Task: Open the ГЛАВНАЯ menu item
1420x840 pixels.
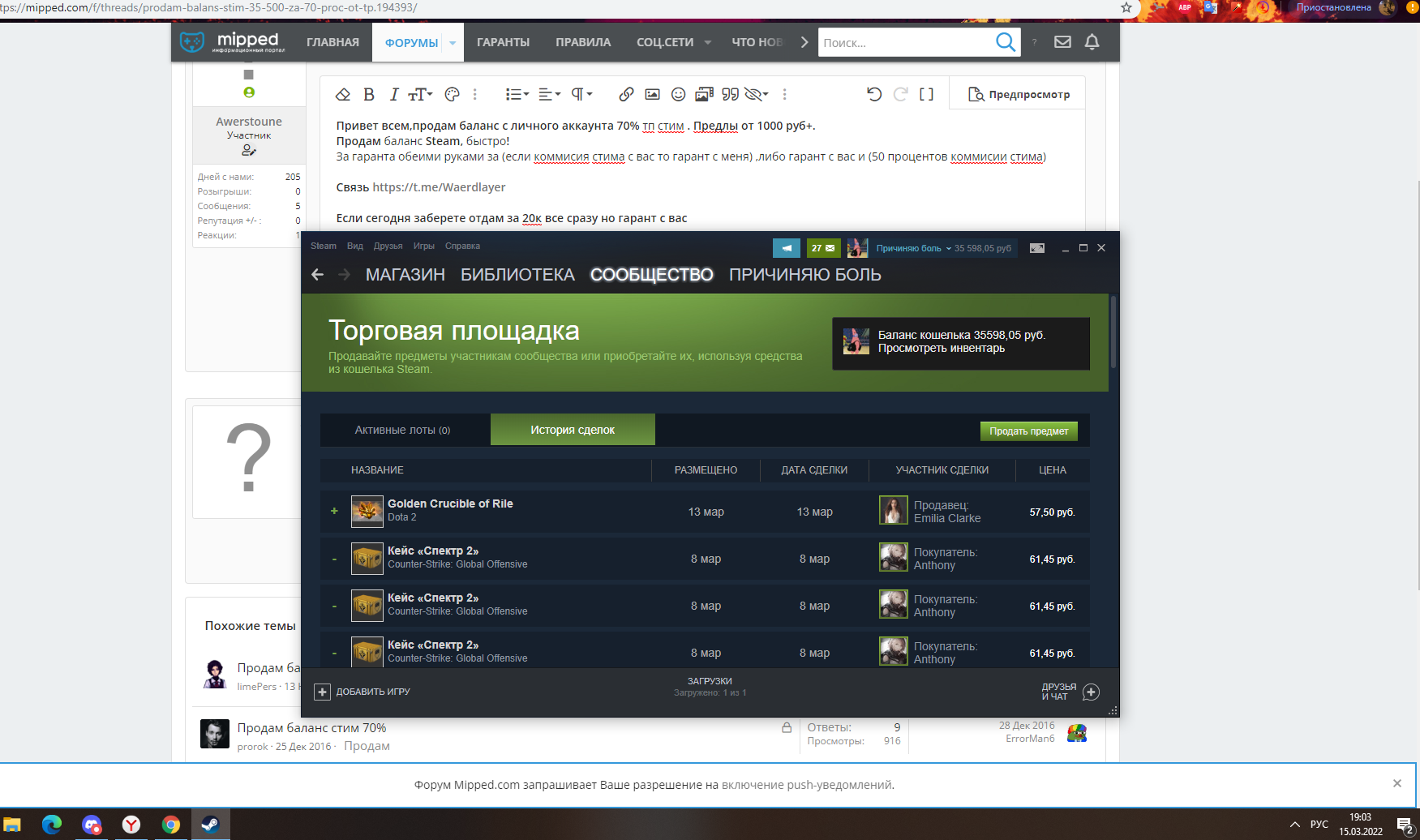Action: (332, 42)
